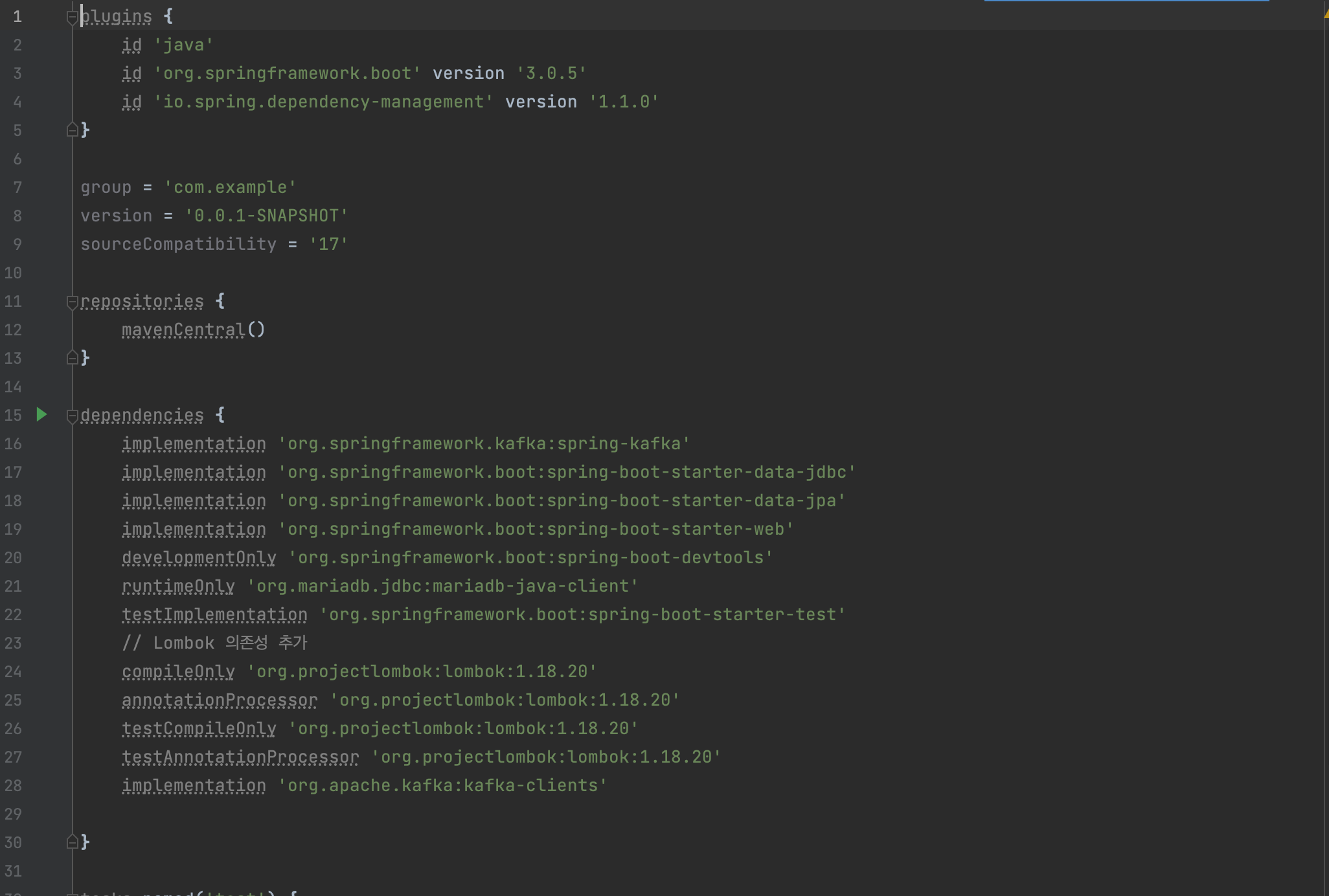This screenshot has height=896, width=1329.
Task: Place cursor on 'org.springframework.boot' plugin string
Action: [x=287, y=73]
